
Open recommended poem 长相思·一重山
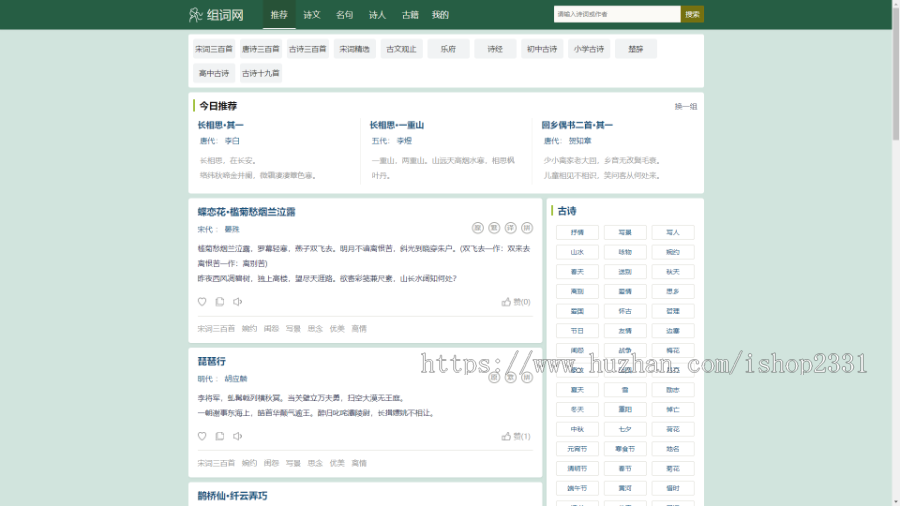tap(397, 125)
